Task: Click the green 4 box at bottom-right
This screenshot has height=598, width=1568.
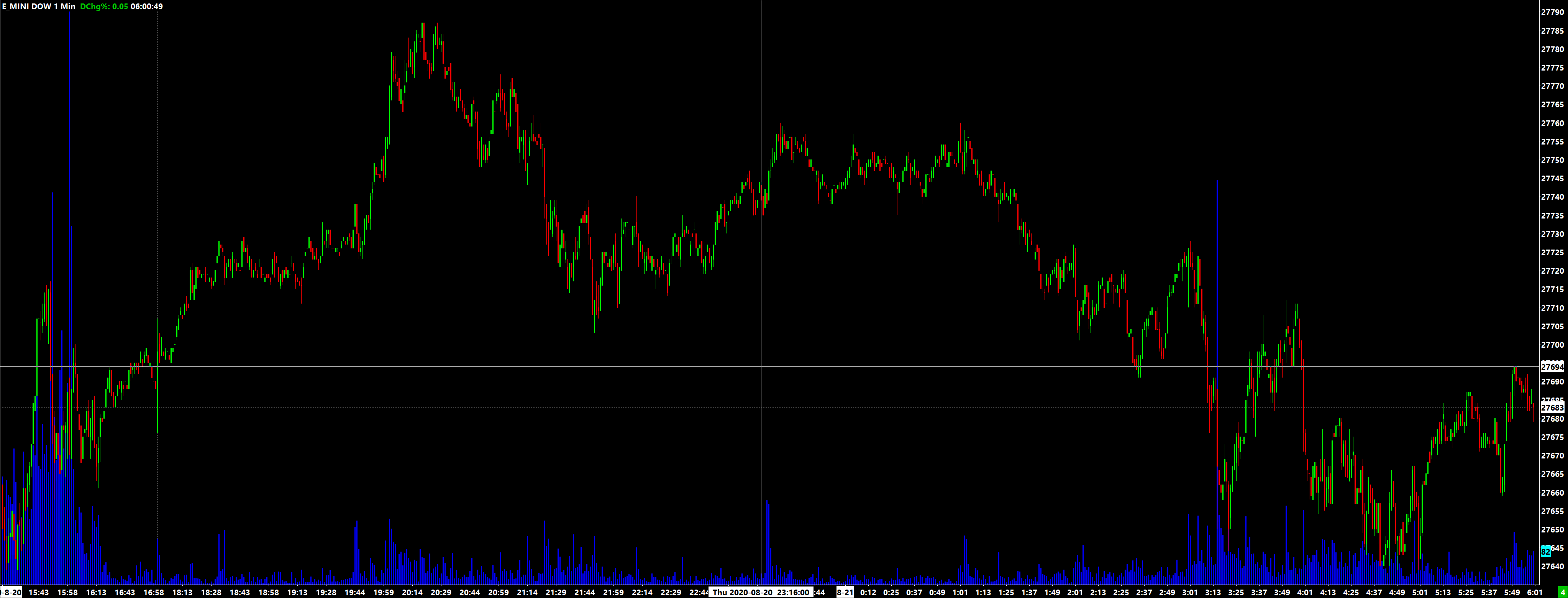Action: (1563, 592)
